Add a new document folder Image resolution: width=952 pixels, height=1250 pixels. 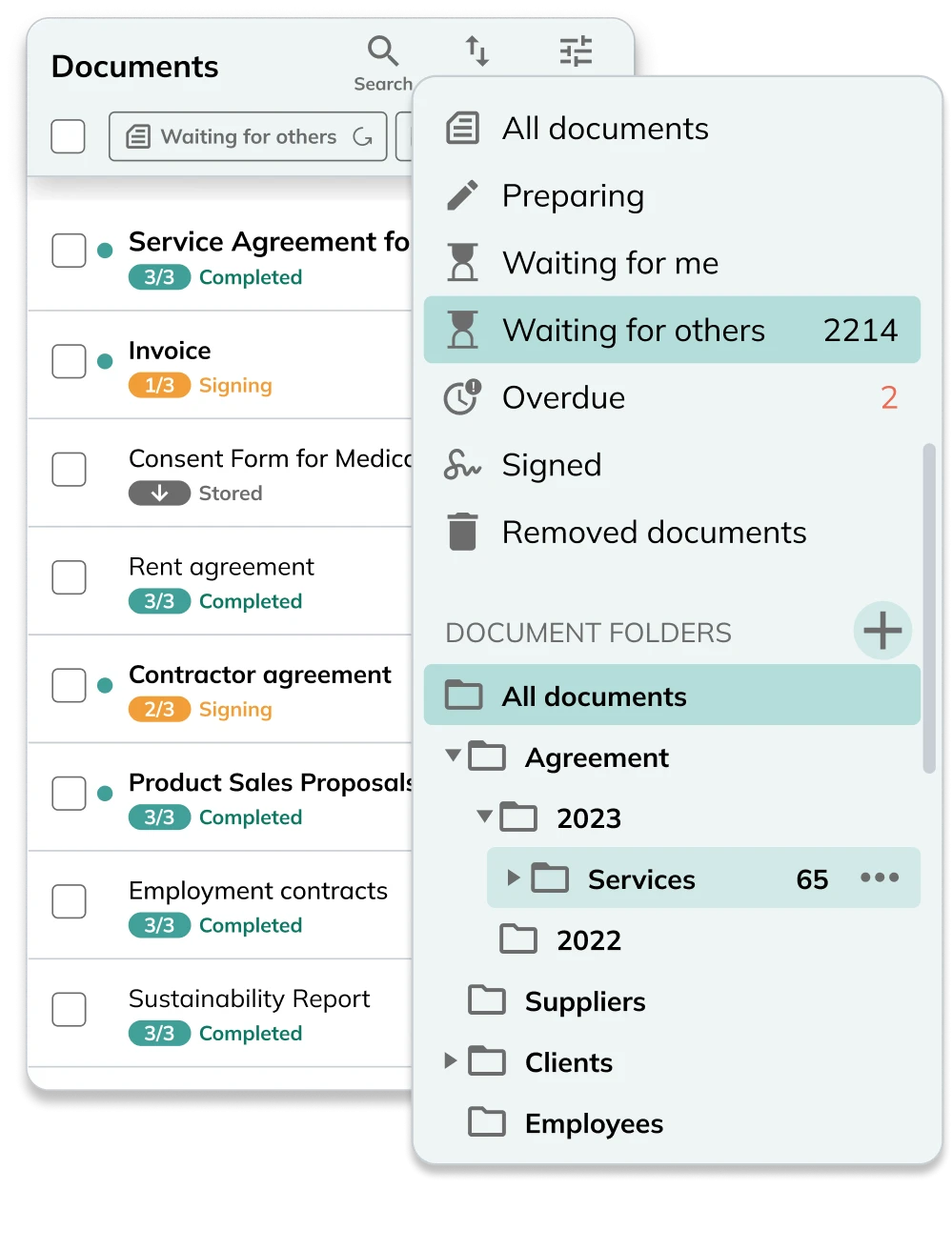click(x=882, y=630)
